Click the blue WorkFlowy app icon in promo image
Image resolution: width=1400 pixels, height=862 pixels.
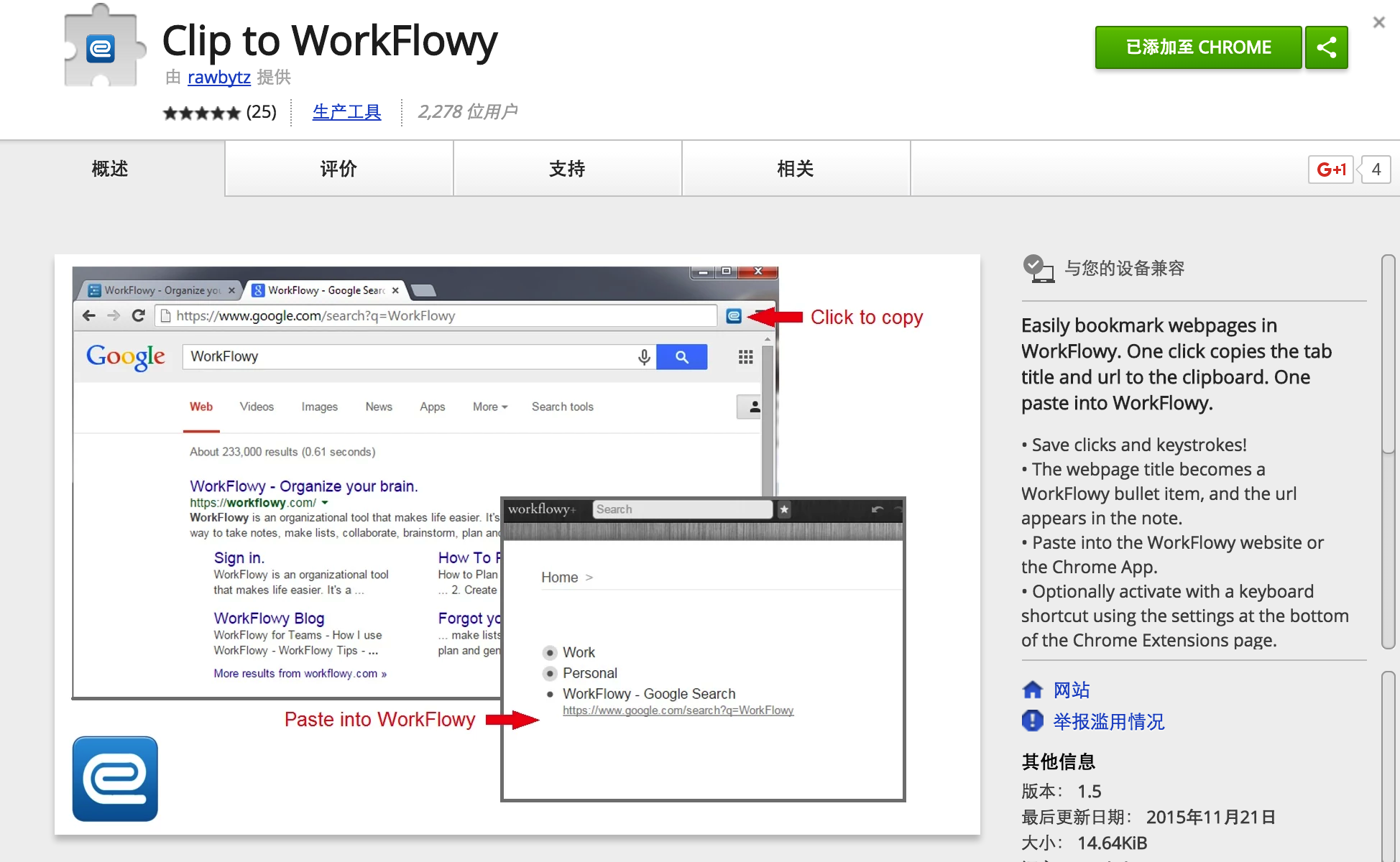[114, 779]
